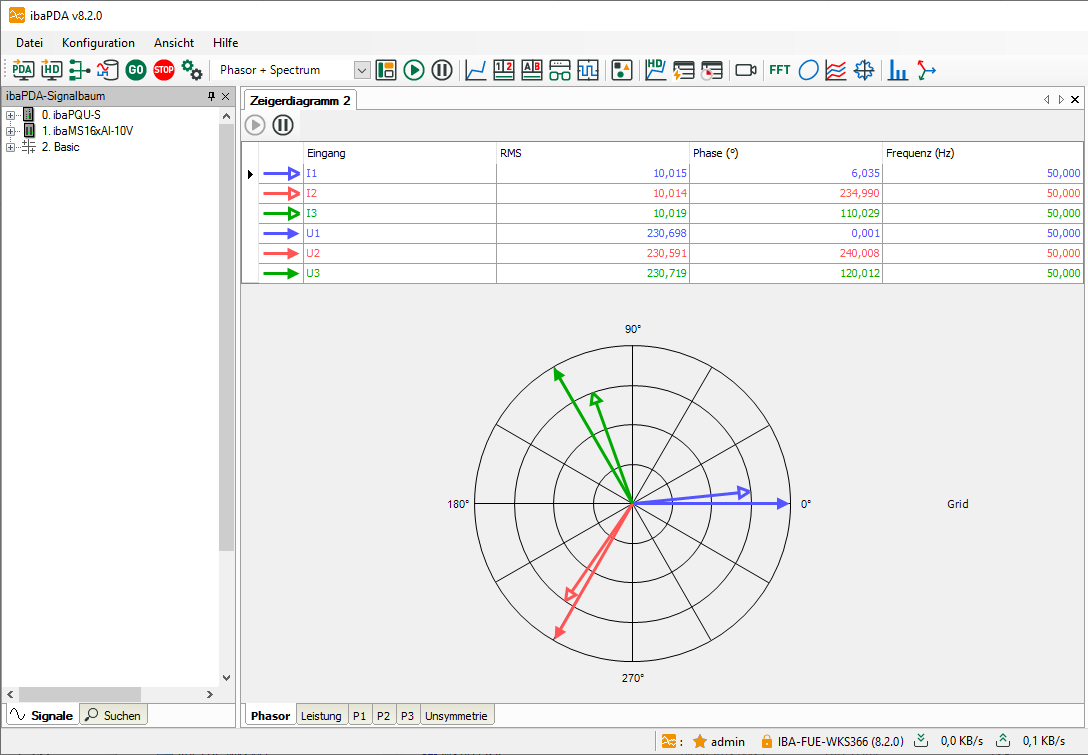The height and width of the screenshot is (755, 1088).
Task: Add a trend graph view from toolbar
Action: tap(477, 70)
